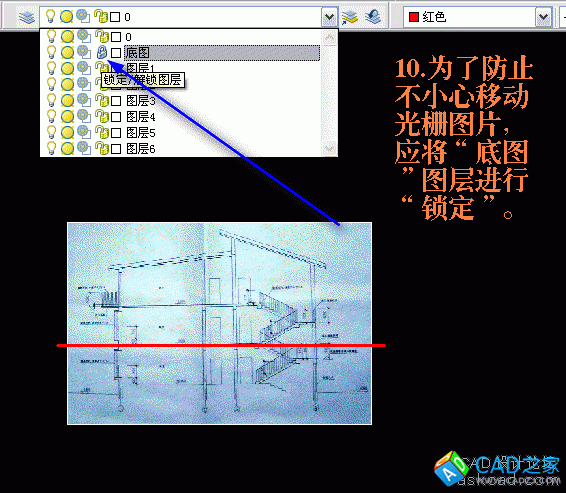Viewport: 566px width, 493px height.
Task: Expand the layer list dropdown arrow
Action: (x=329, y=17)
